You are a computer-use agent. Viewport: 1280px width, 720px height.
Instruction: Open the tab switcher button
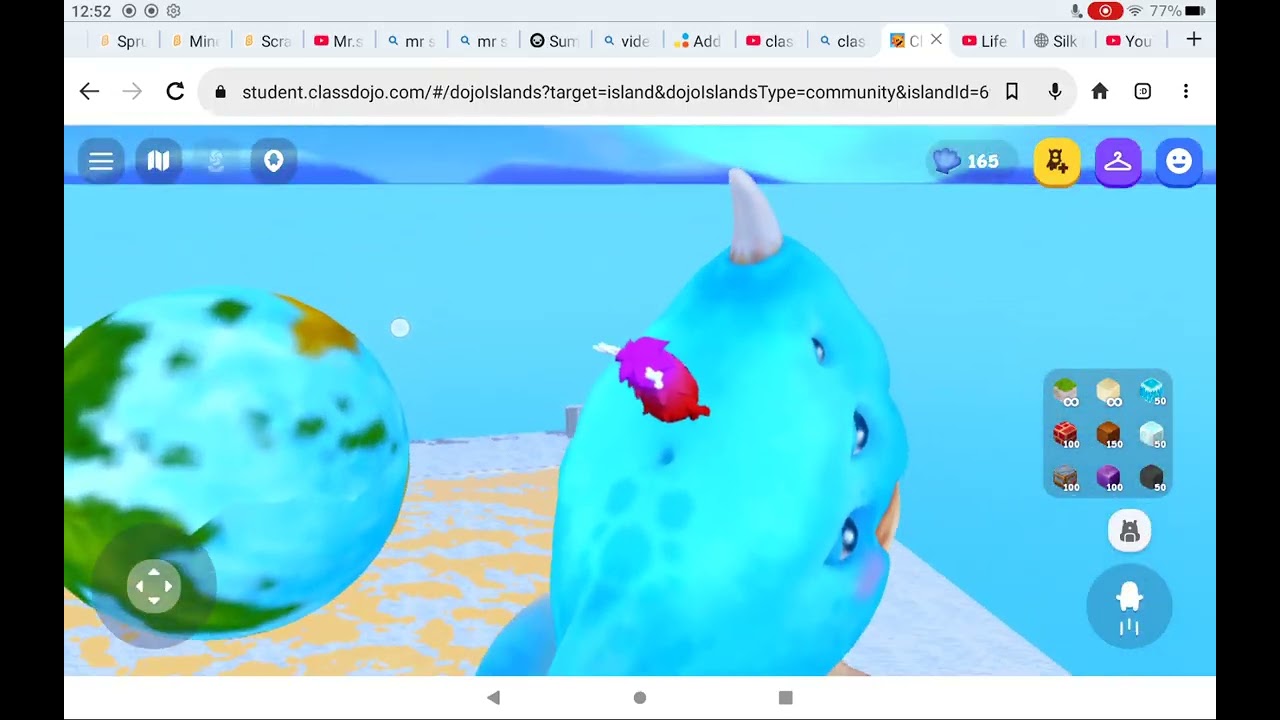click(1143, 92)
